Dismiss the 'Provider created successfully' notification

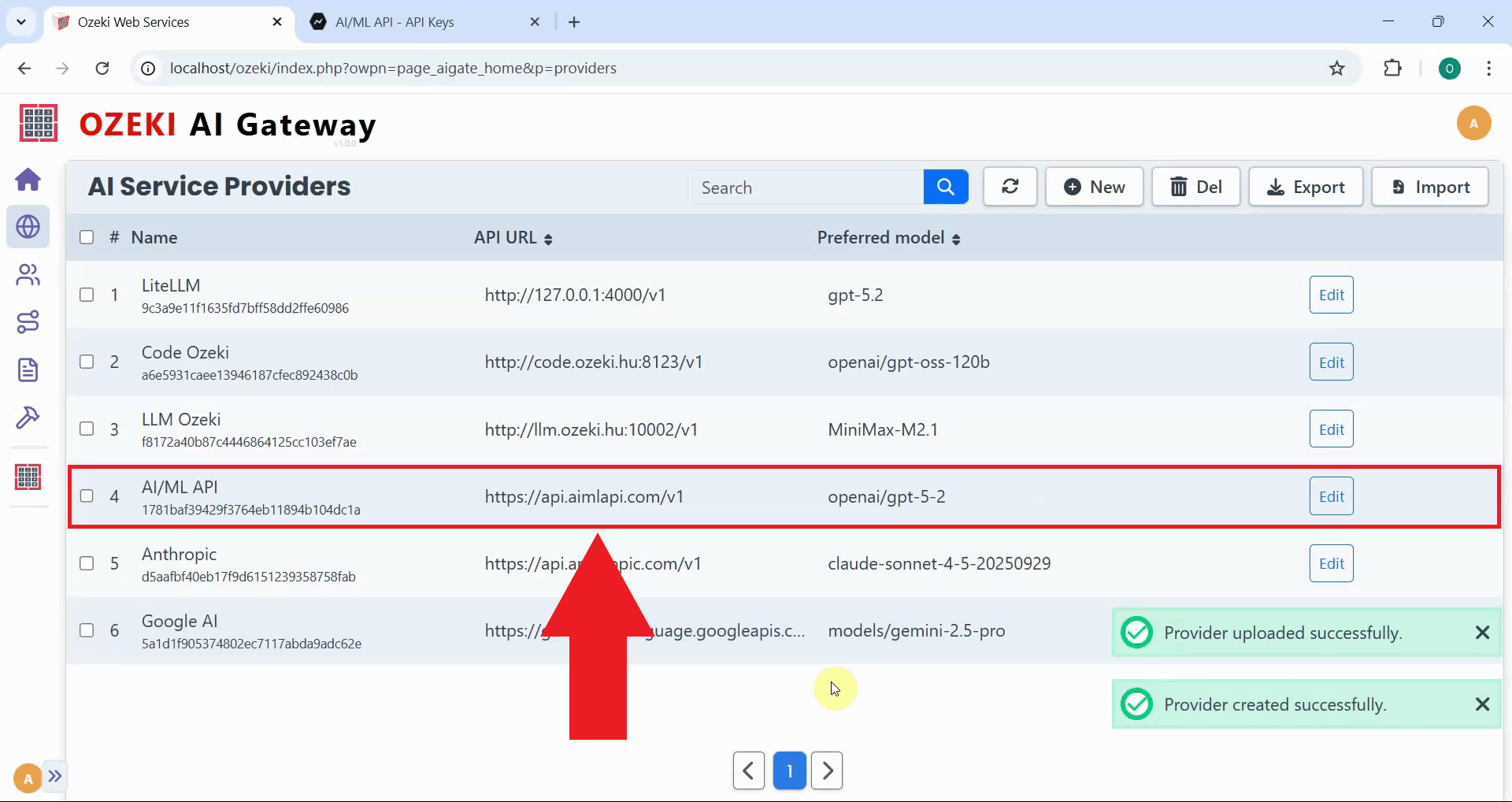pyautogui.click(x=1482, y=704)
